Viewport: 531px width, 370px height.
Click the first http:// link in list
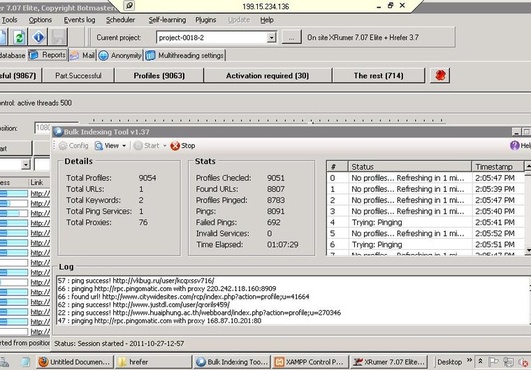coord(40,194)
